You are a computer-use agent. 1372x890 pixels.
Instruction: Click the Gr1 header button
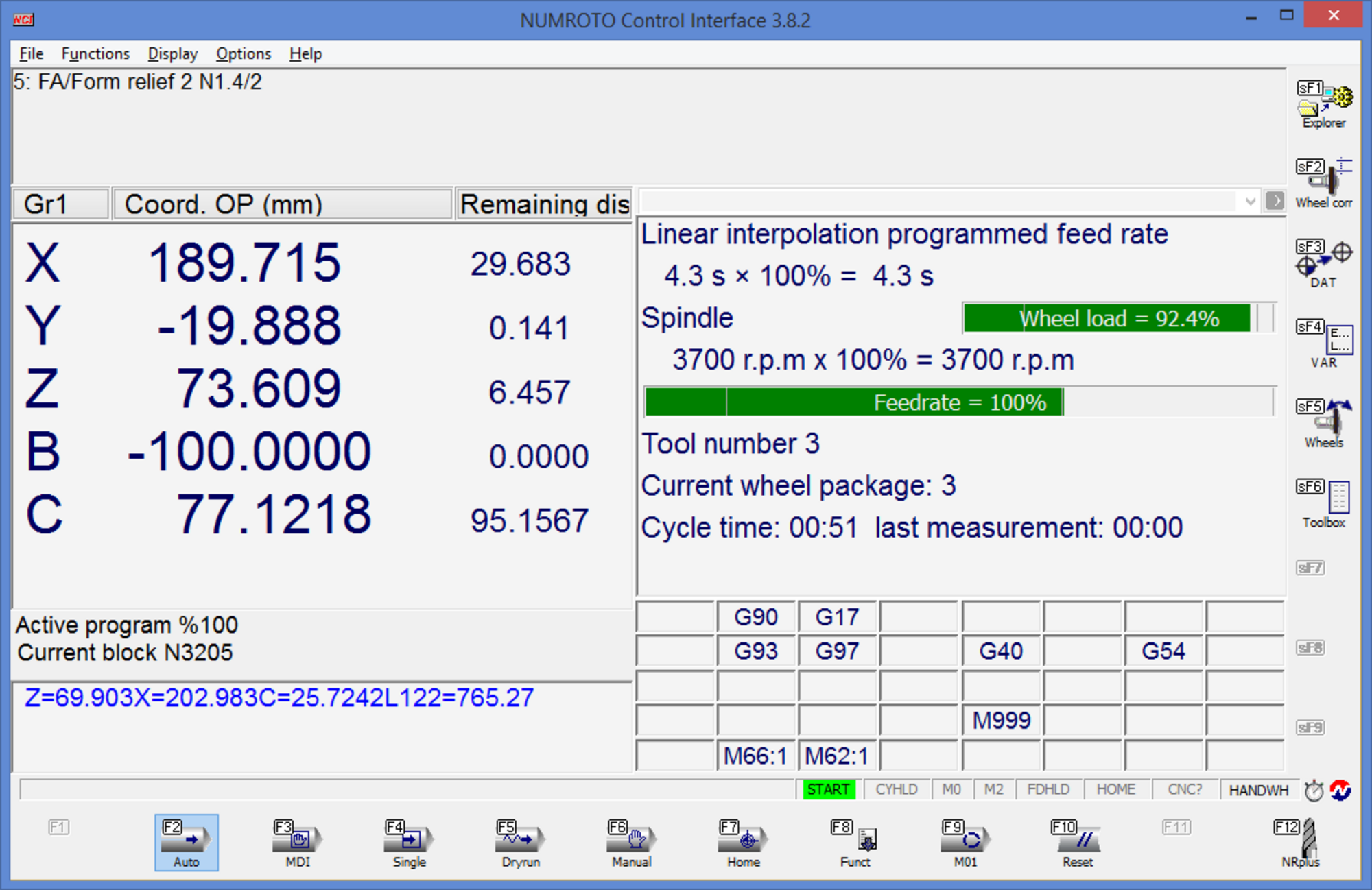pos(60,204)
